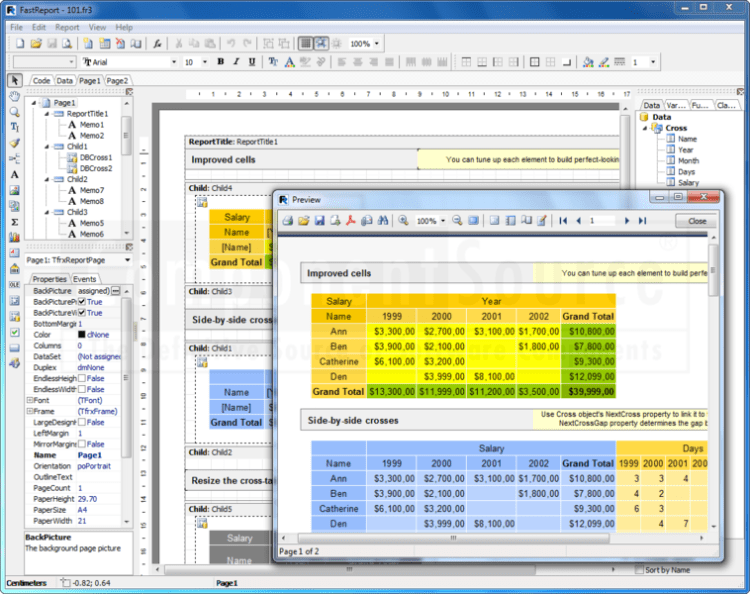Viewport: 750px width, 594px height.
Task: Open the font name Arial dropdown
Action: coord(174,62)
